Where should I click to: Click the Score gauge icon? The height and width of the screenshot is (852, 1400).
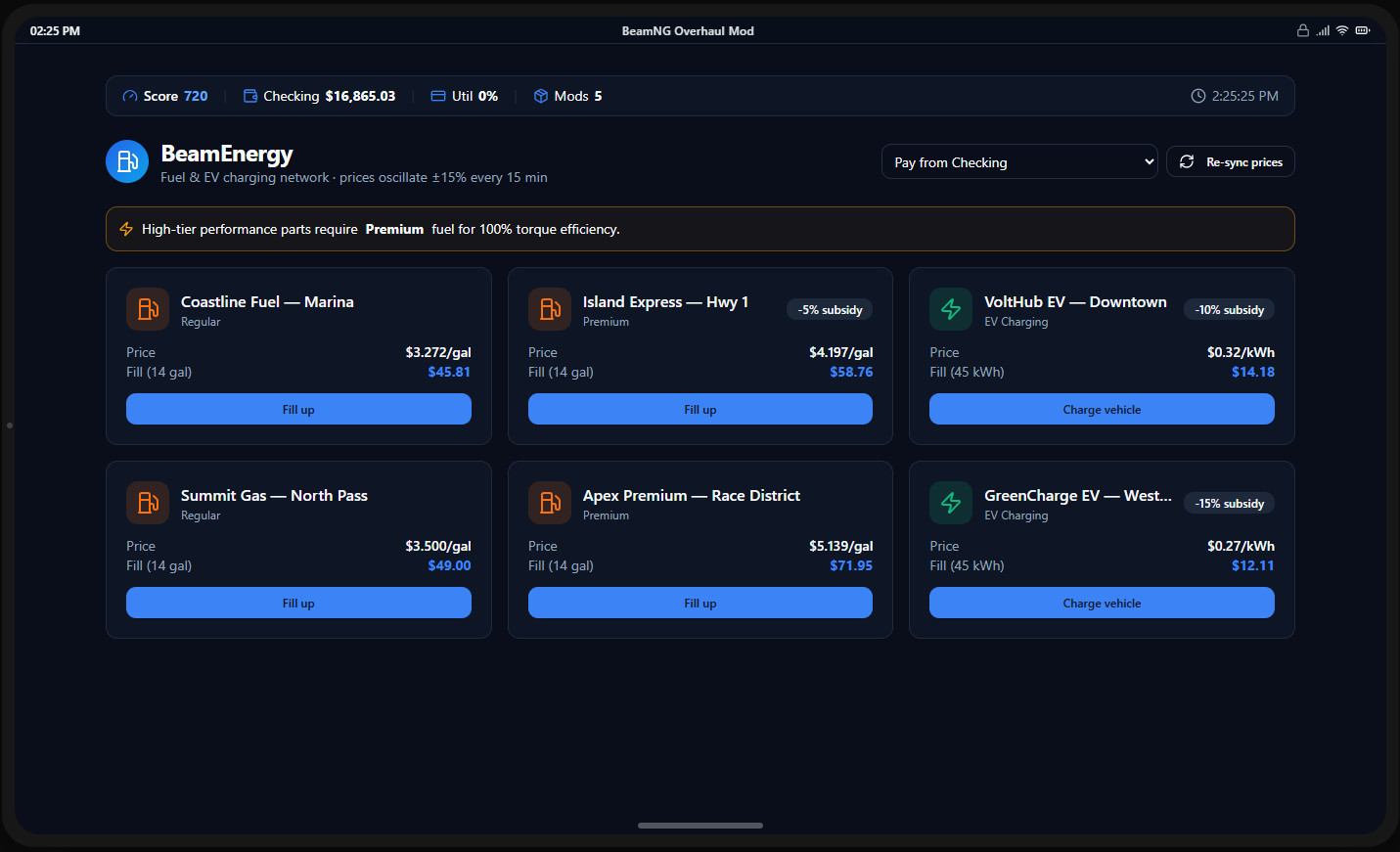tap(130, 96)
